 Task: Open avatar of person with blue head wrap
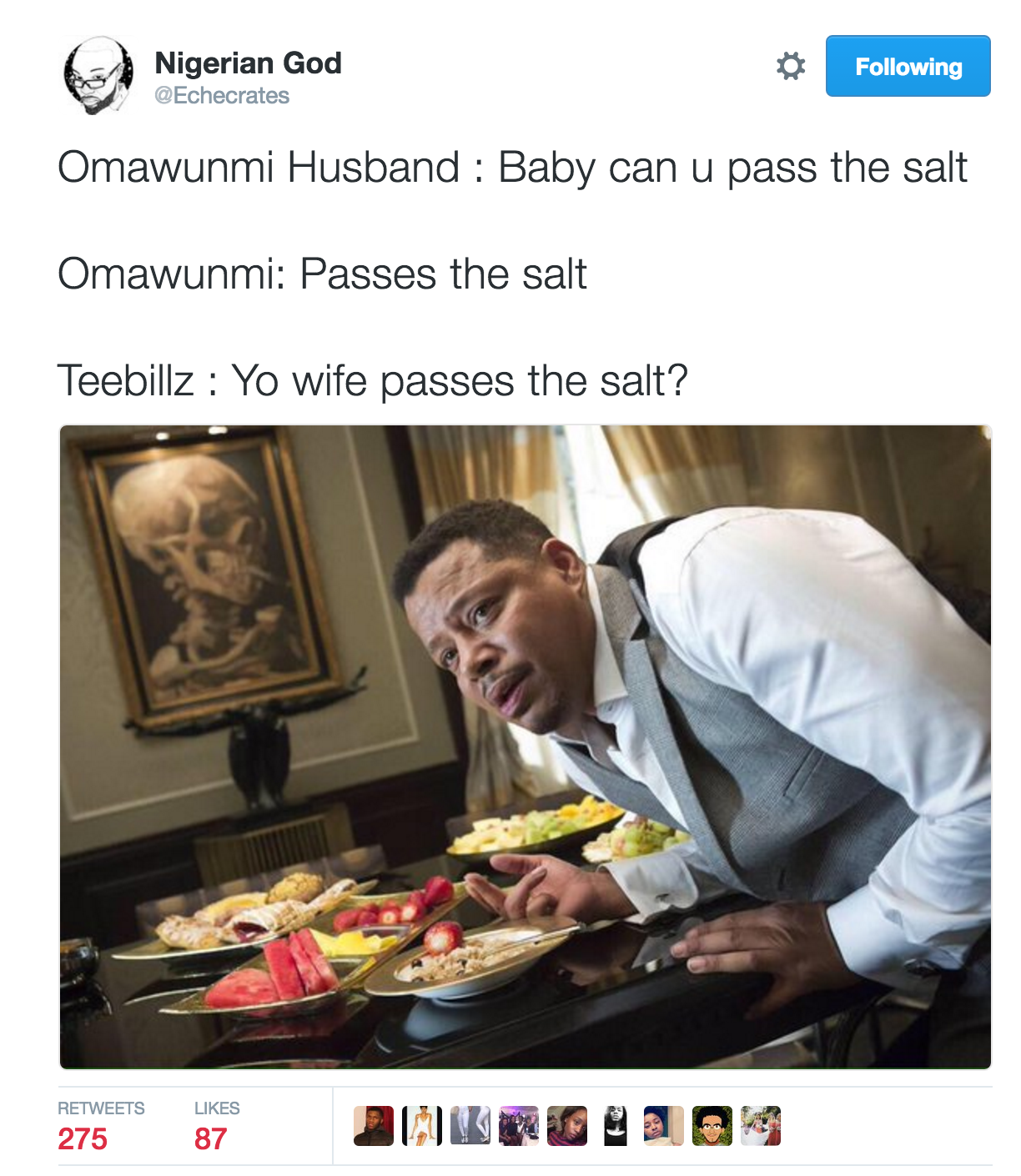(x=664, y=1126)
